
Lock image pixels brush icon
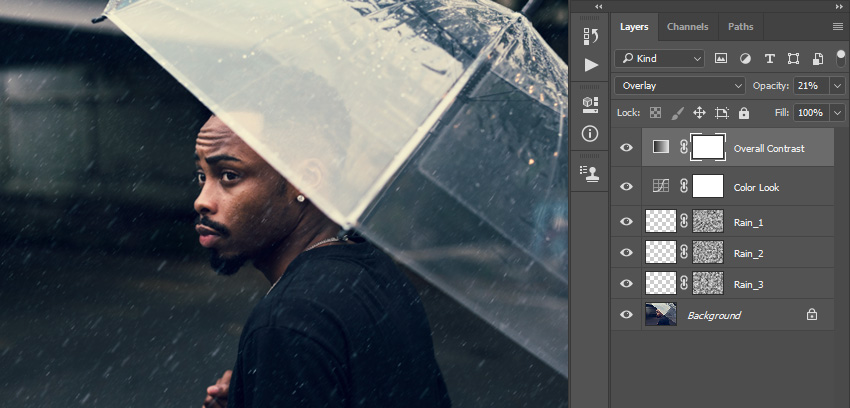click(678, 113)
